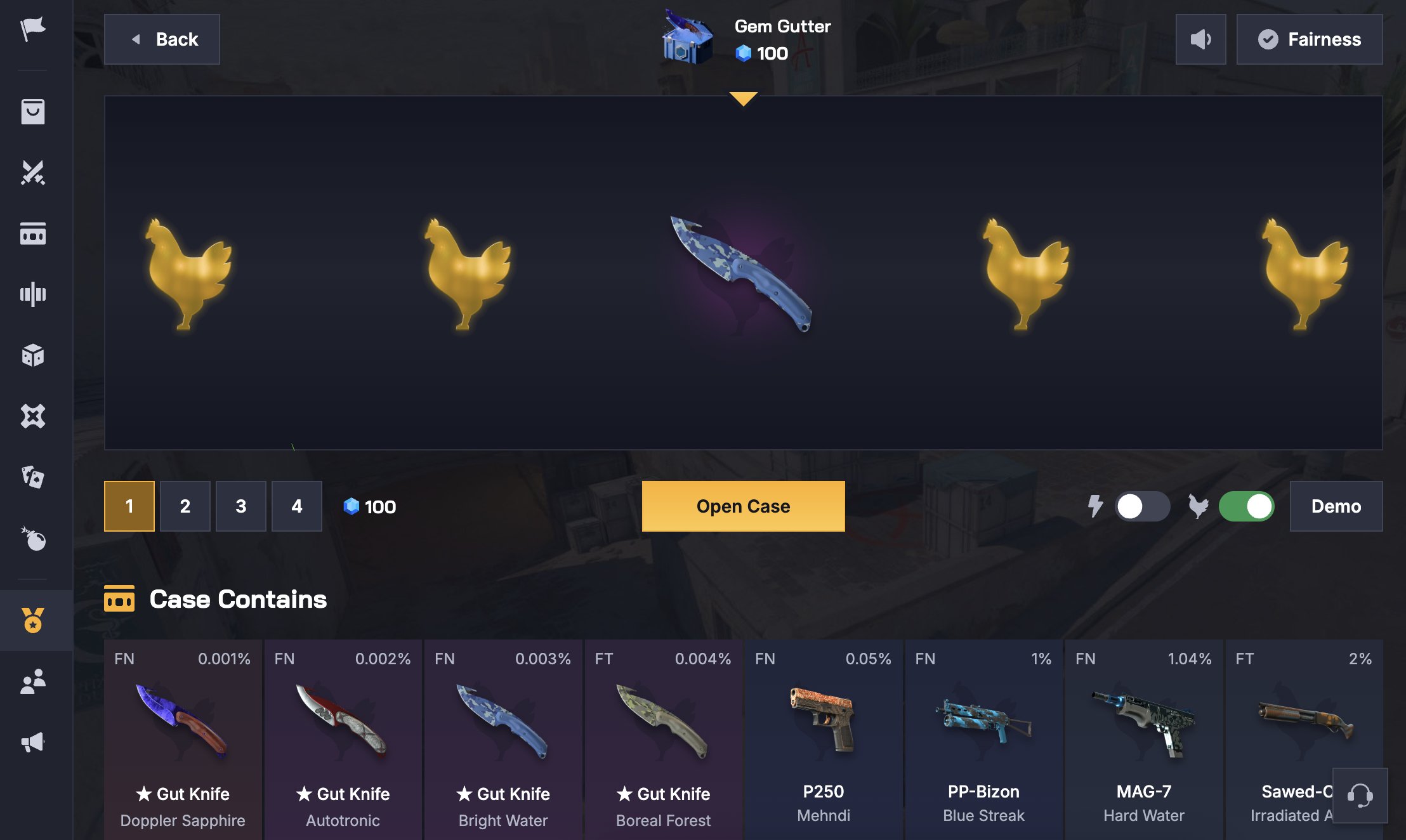Screen dimensions: 1406x840
Task: Disable the chicken animation toggle
Action: 1246,506
